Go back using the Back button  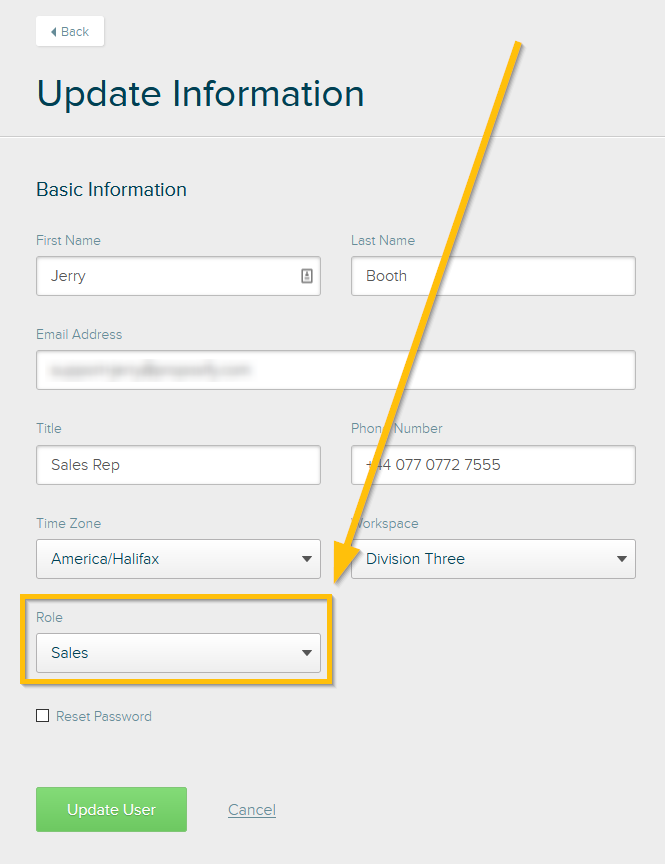70,31
